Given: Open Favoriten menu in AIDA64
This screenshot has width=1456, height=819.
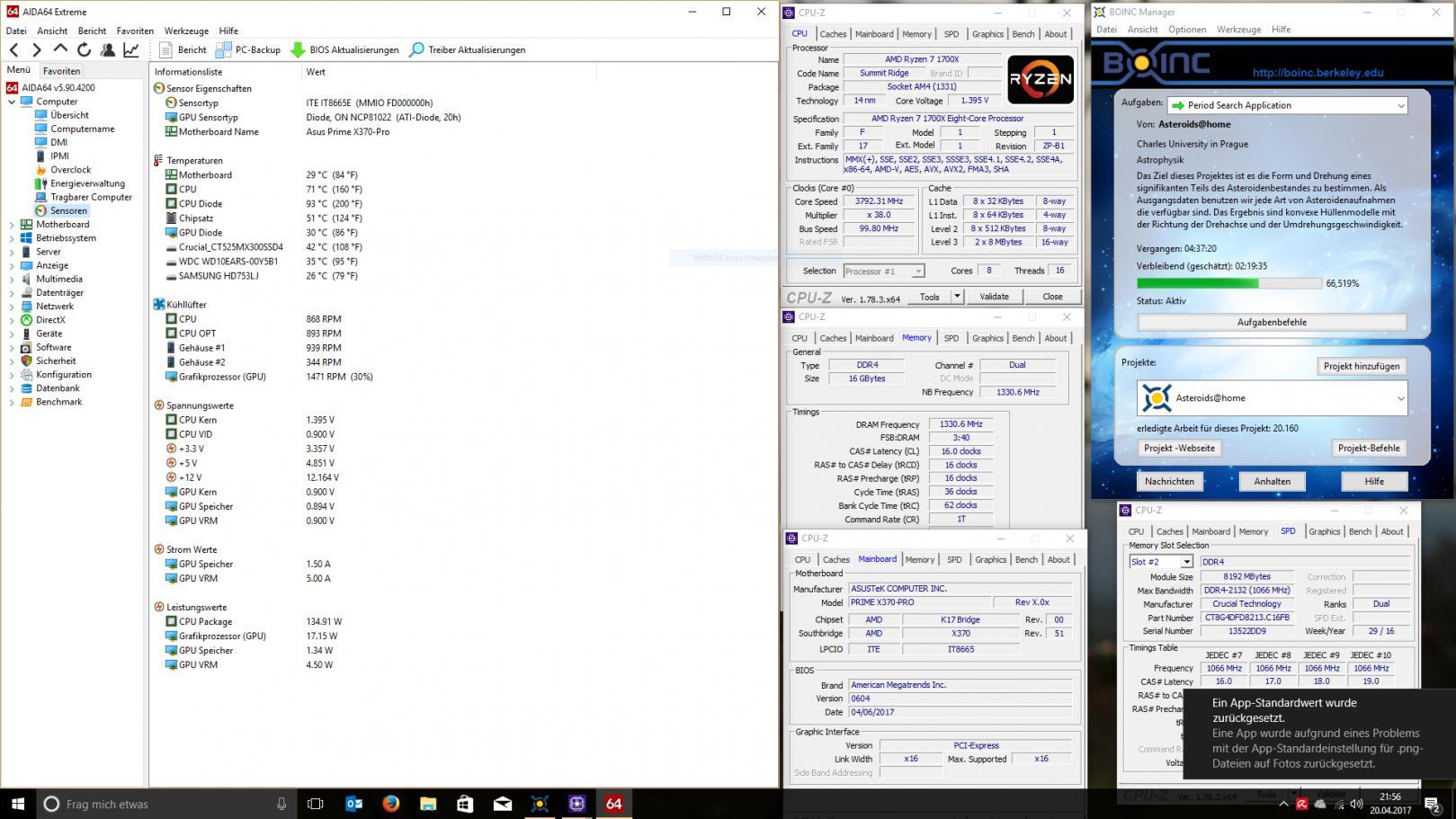Looking at the screenshot, I should coord(135,31).
